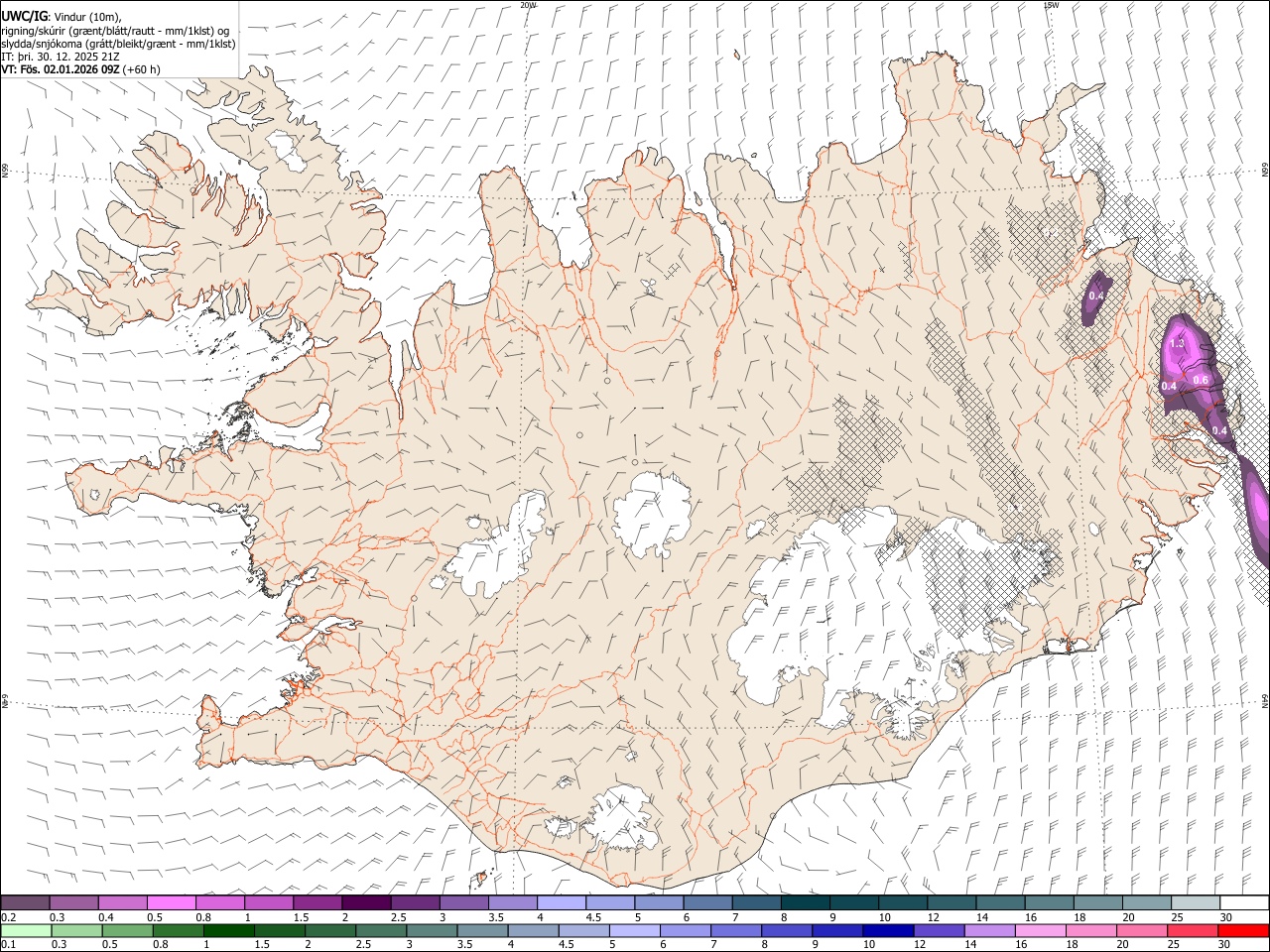Click the bottom-row legend swatch between 10 and 12
Viewport: 1270px width, 952px height.
pyautogui.click(x=888, y=930)
